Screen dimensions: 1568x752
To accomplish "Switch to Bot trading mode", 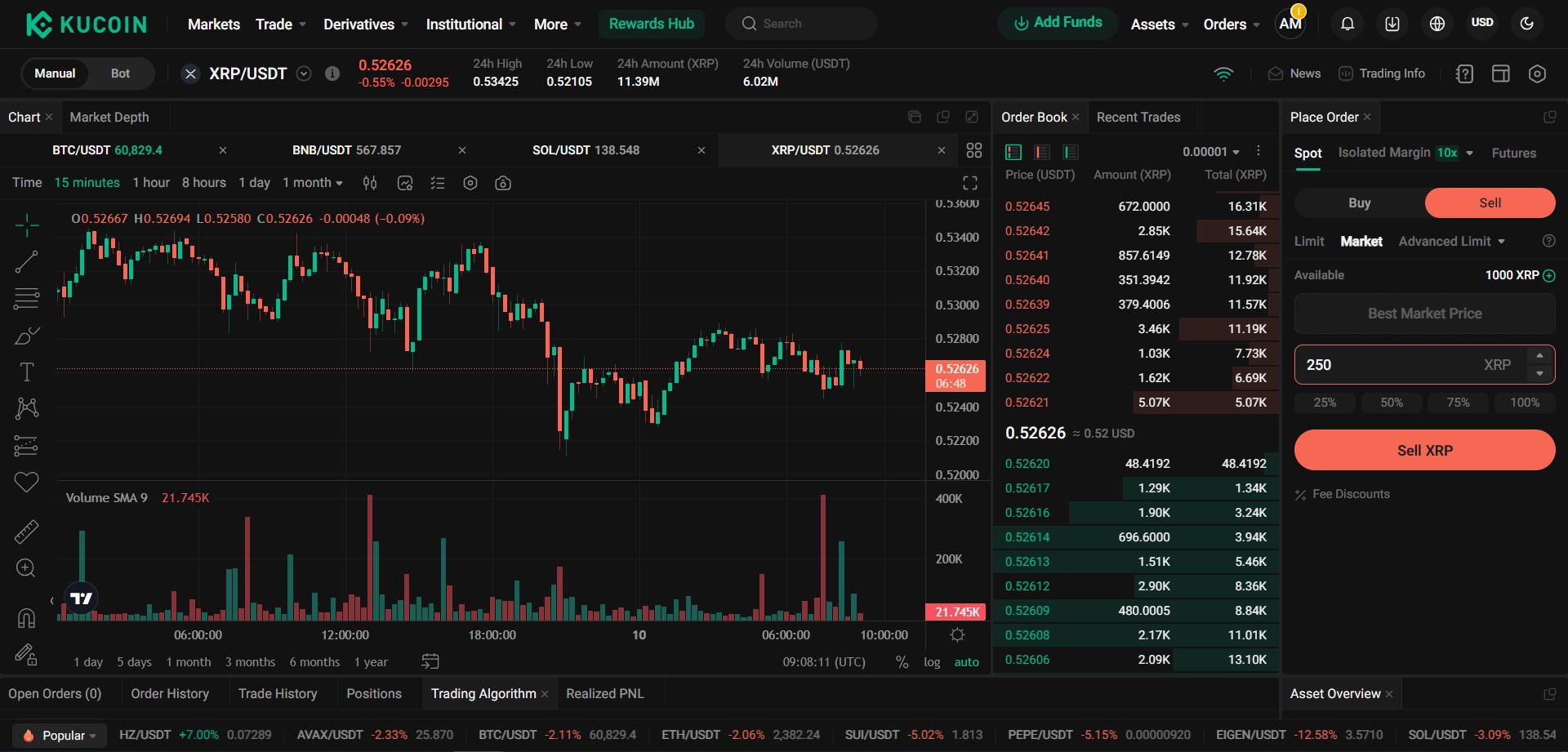I will point(120,73).
